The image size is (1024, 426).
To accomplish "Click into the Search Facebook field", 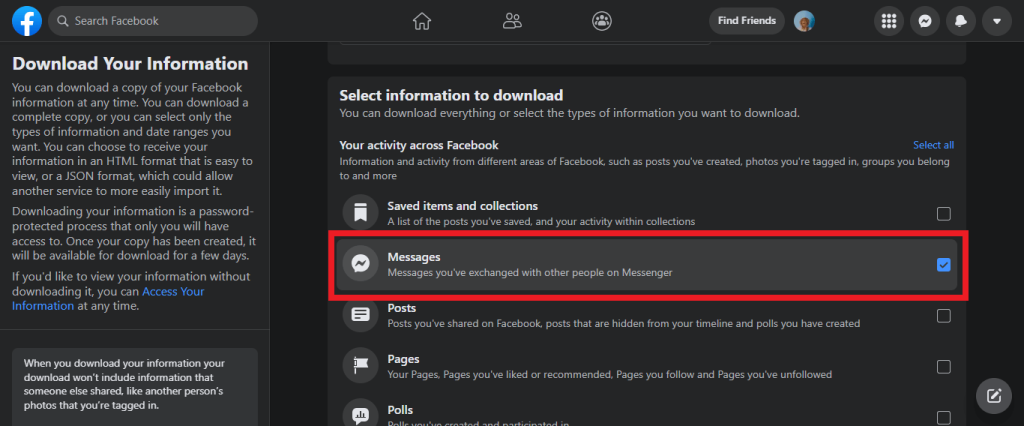I will point(153,21).
